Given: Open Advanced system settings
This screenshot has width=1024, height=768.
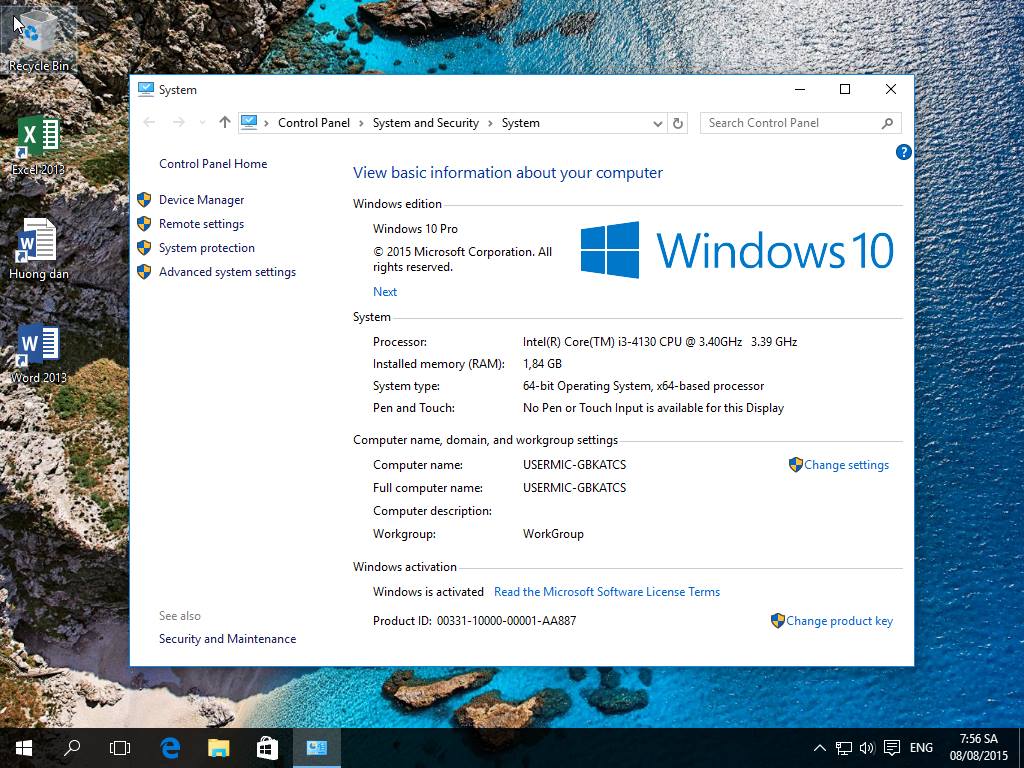Looking at the screenshot, I should click(227, 272).
